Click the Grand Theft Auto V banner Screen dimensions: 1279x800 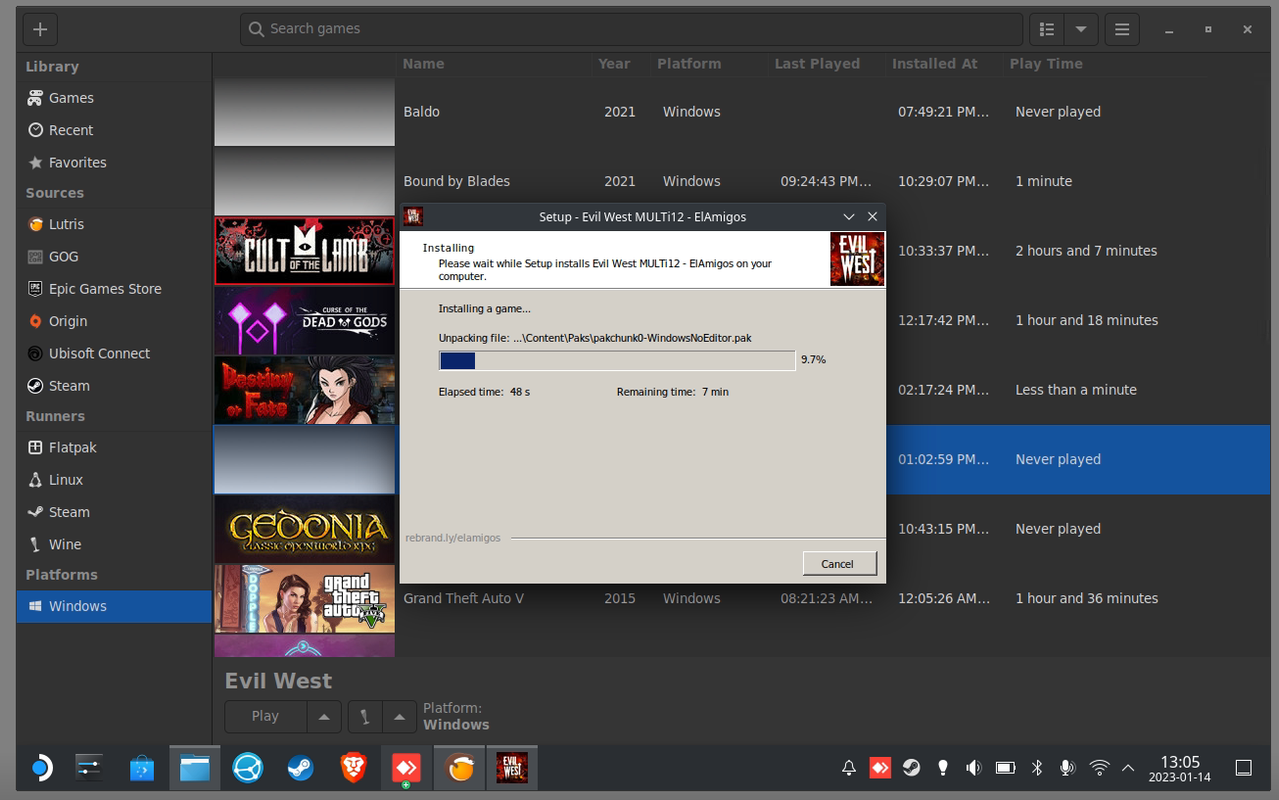[x=304, y=598]
